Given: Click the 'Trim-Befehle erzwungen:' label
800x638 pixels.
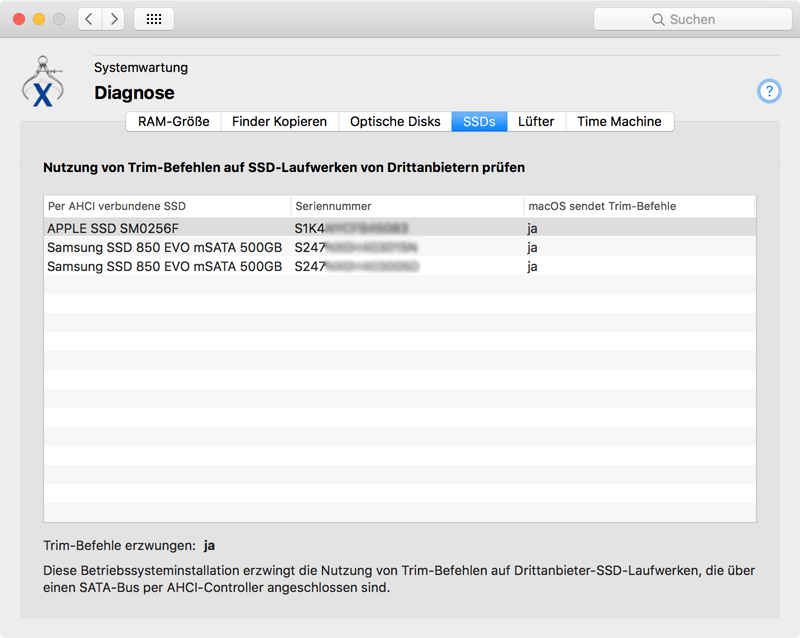Looking at the screenshot, I should [x=119, y=546].
